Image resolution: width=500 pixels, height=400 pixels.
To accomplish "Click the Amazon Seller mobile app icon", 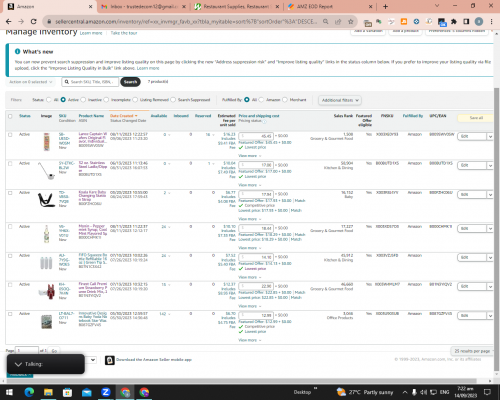I will tap(110, 360).
